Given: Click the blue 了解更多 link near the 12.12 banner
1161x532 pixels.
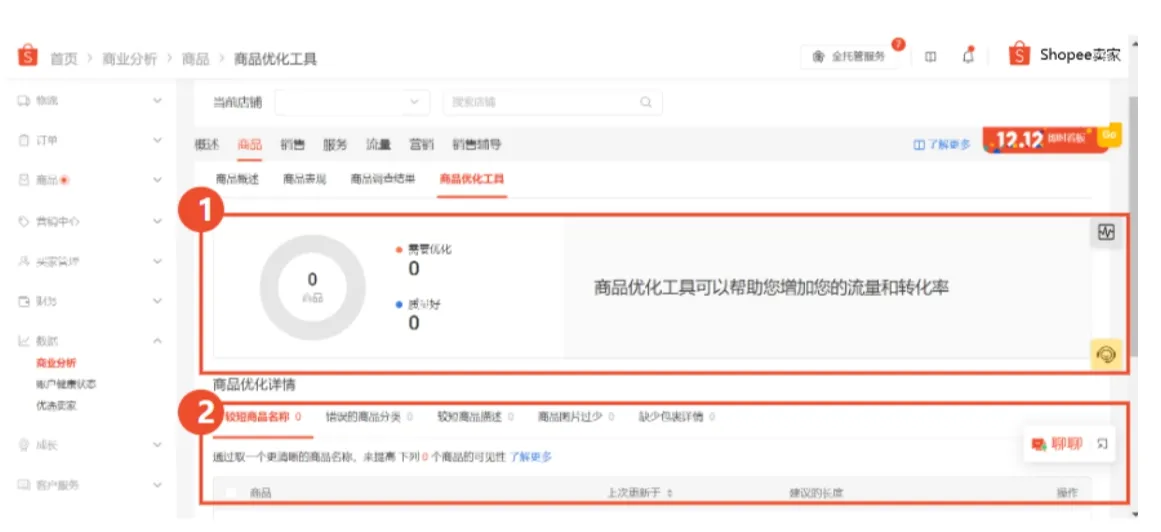Looking at the screenshot, I should point(942,144).
